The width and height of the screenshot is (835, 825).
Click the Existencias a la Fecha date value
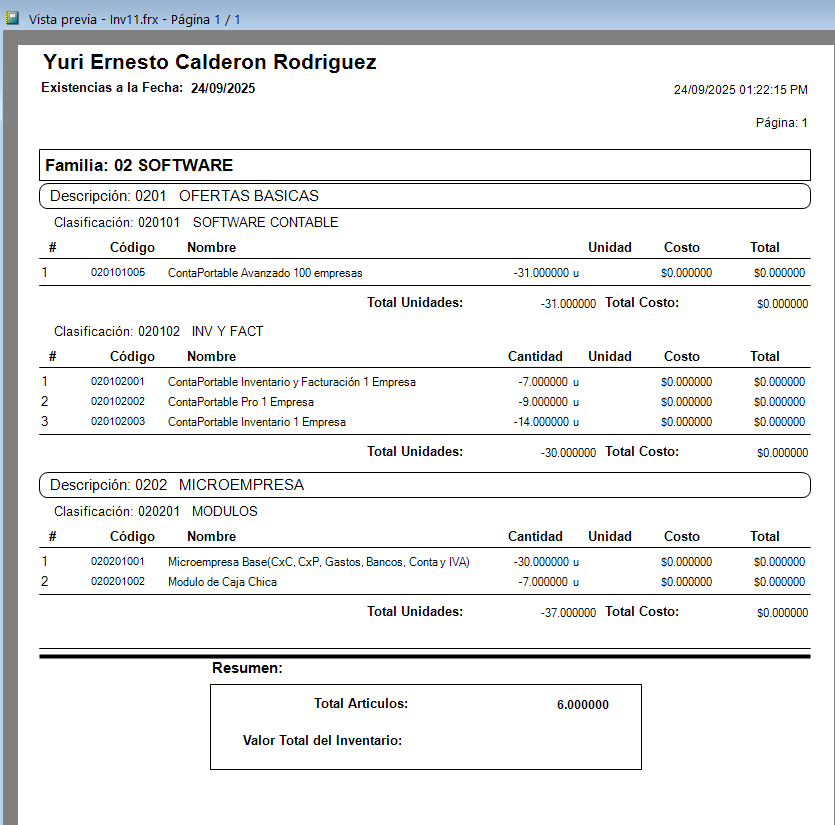click(x=223, y=88)
